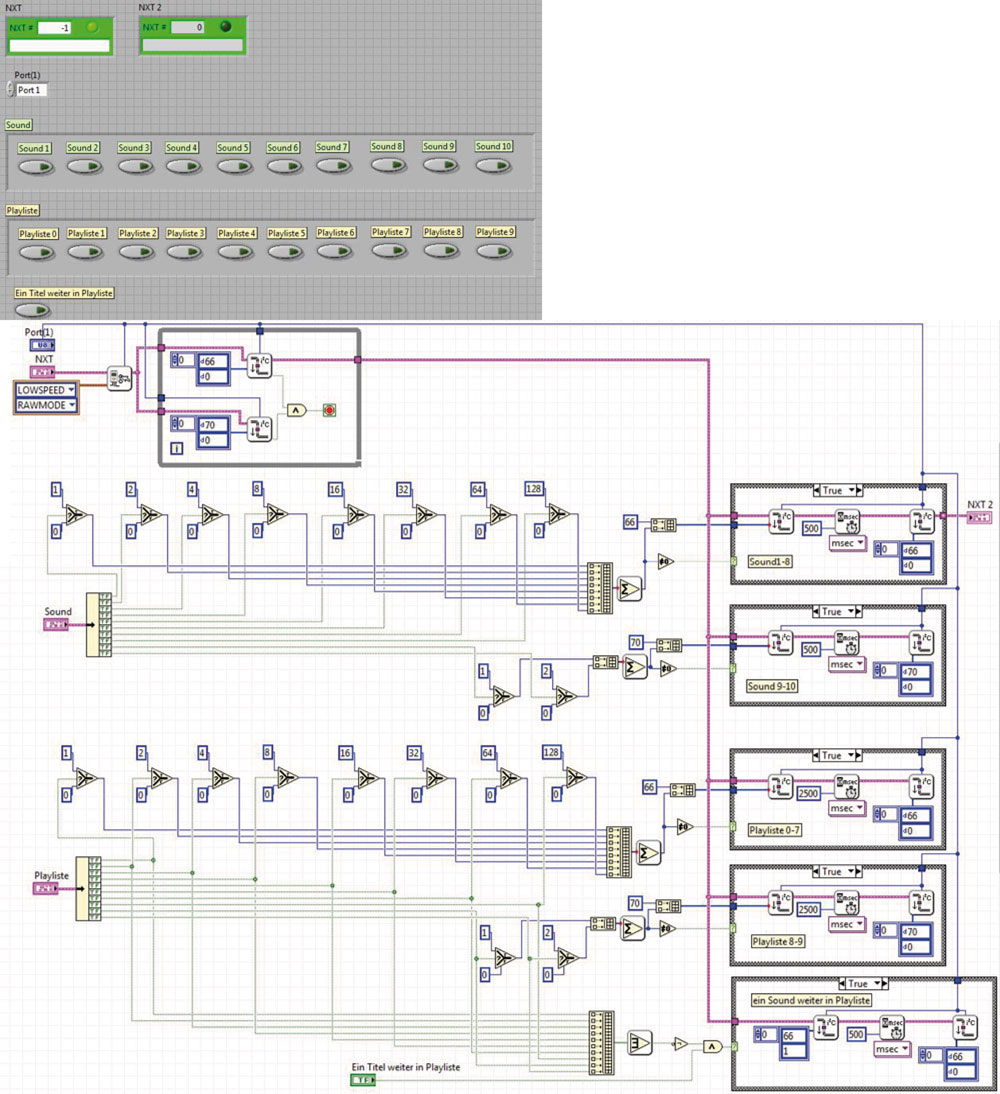Enable the Playliste 5 switch
The image size is (1000, 1094).
(x=286, y=251)
